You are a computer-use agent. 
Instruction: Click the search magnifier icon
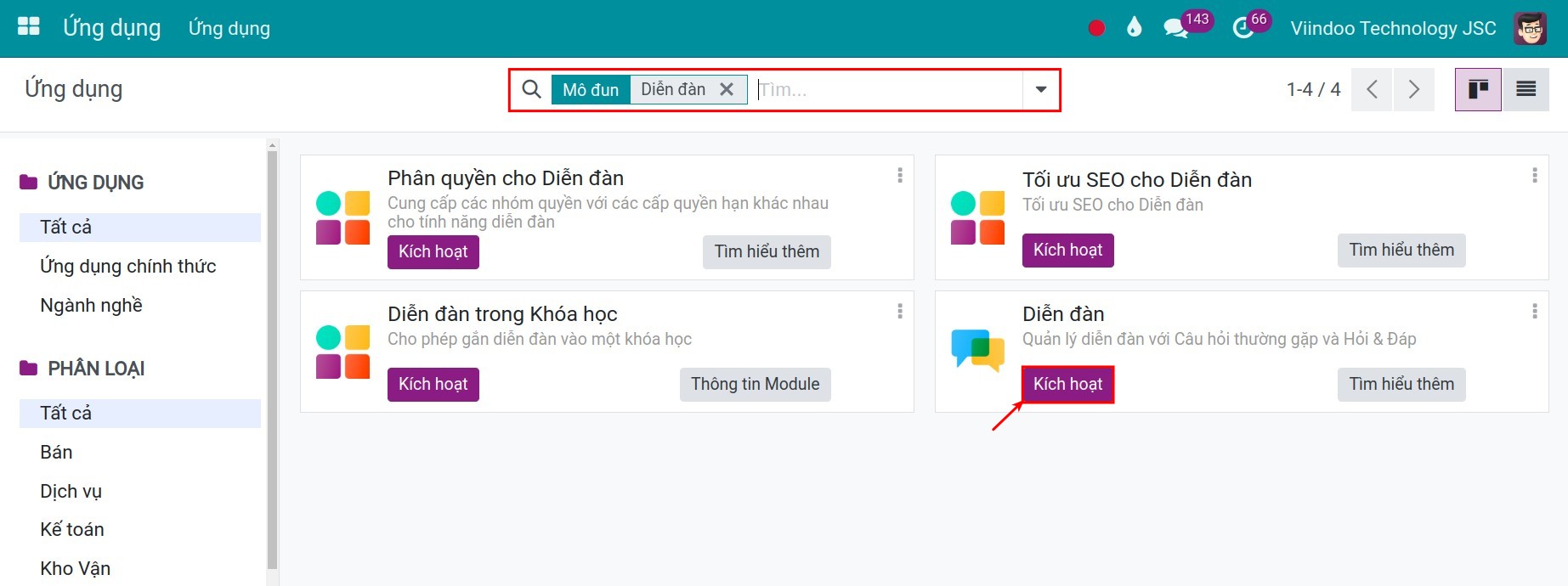(x=531, y=89)
